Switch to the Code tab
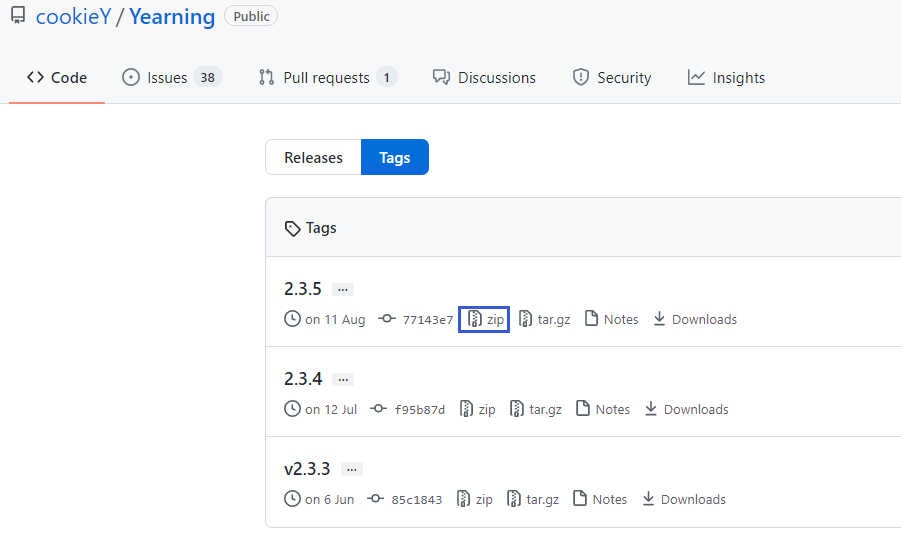The image size is (901, 533). click(x=57, y=78)
